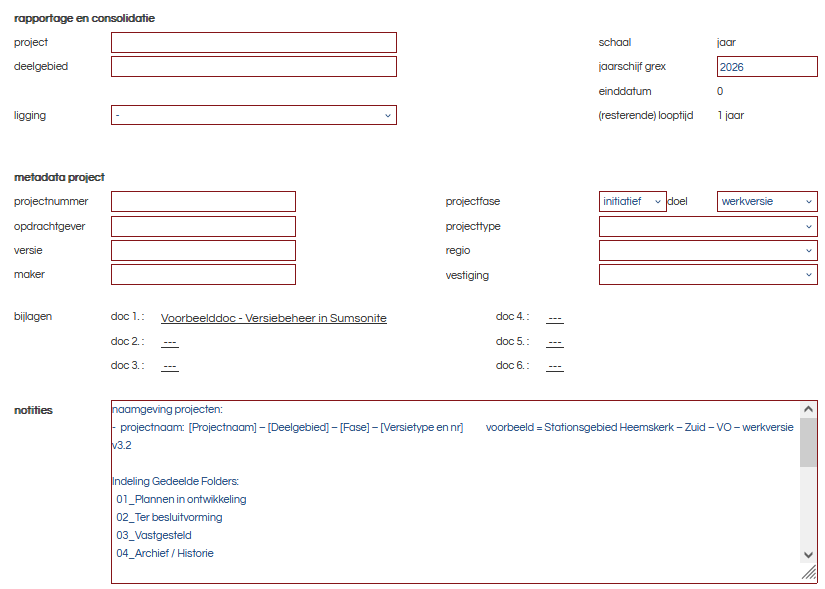The height and width of the screenshot is (589, 825).
Task: Open the doc 4 attachment slot
Action: tap(556, 316)
